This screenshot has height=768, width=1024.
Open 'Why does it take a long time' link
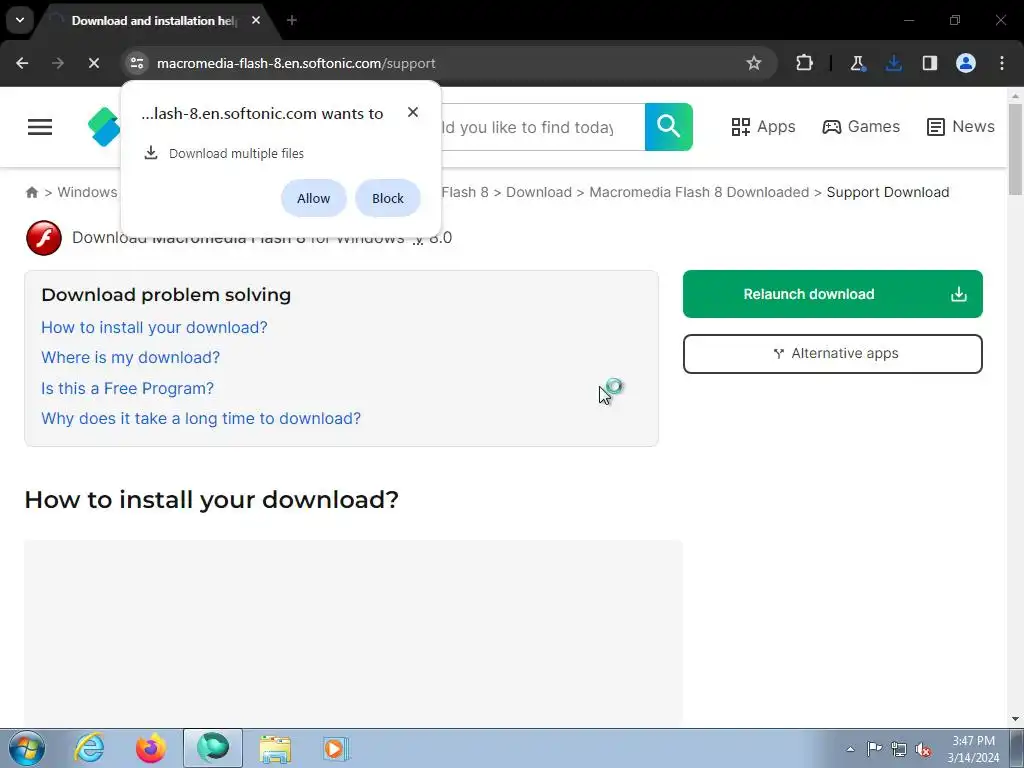pyautogui.click(x=201, y=418)
